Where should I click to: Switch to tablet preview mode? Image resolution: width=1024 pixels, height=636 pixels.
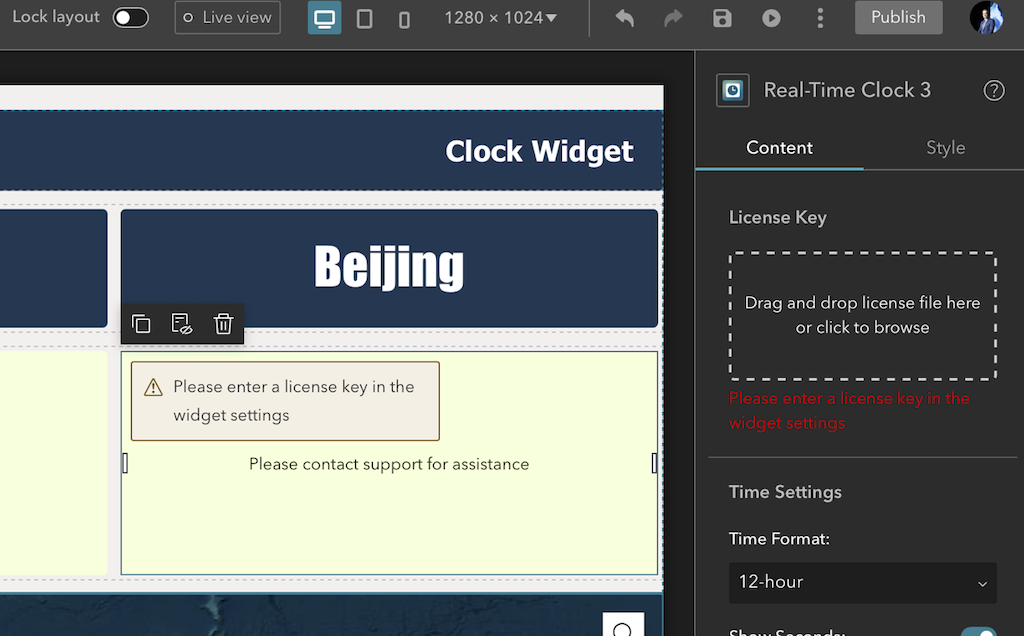(363, 17)
